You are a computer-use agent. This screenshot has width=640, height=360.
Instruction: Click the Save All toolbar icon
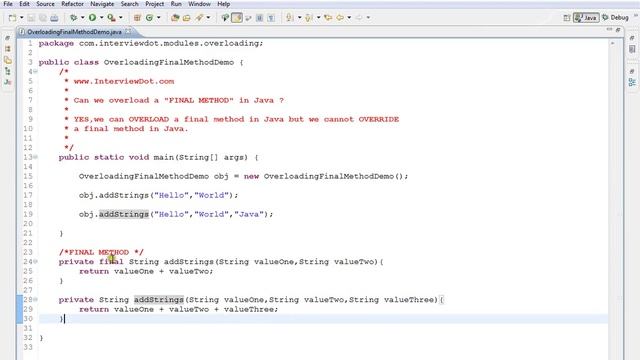(x=42, y=18)
